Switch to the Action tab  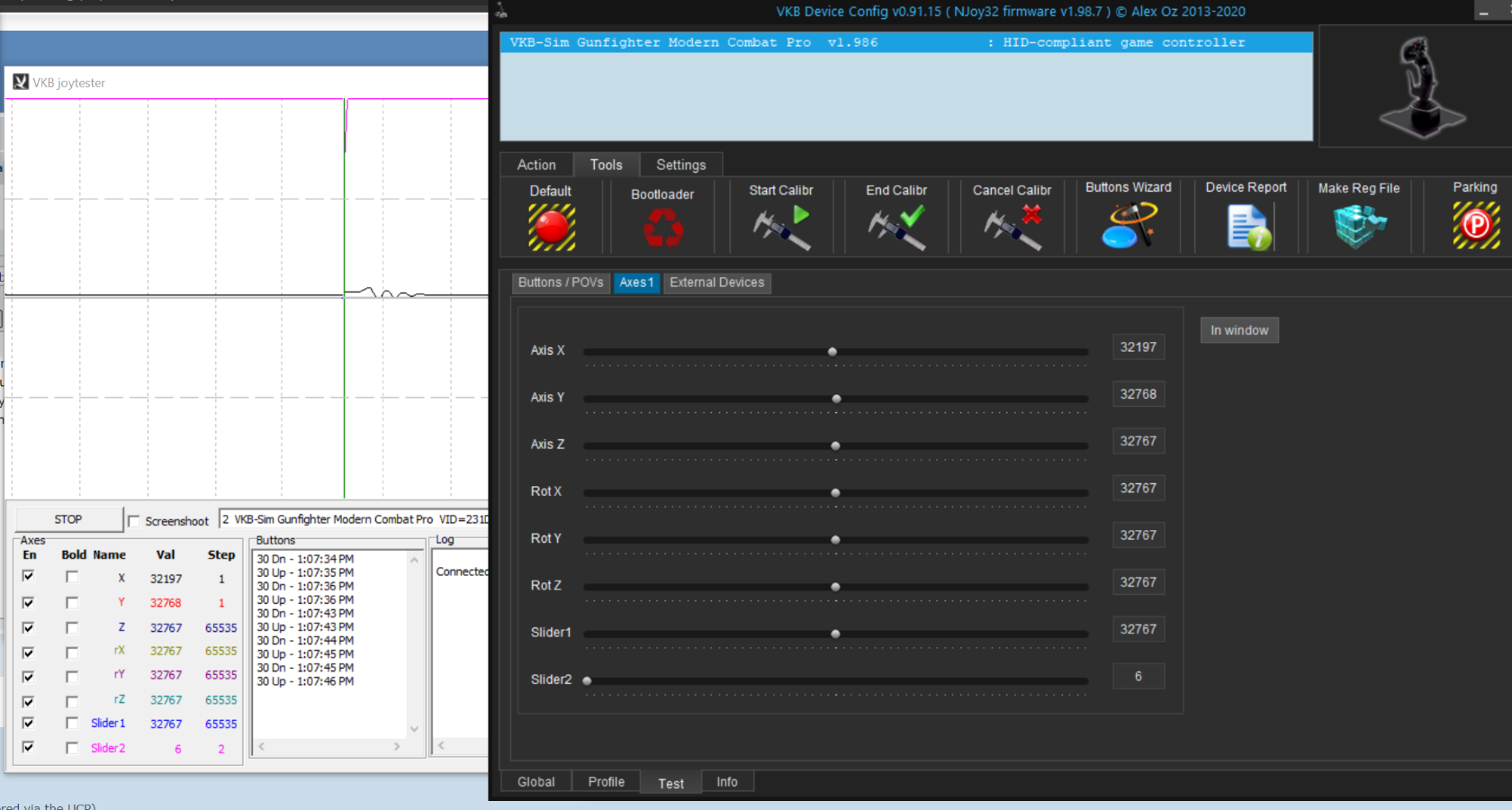pos(536,165)
